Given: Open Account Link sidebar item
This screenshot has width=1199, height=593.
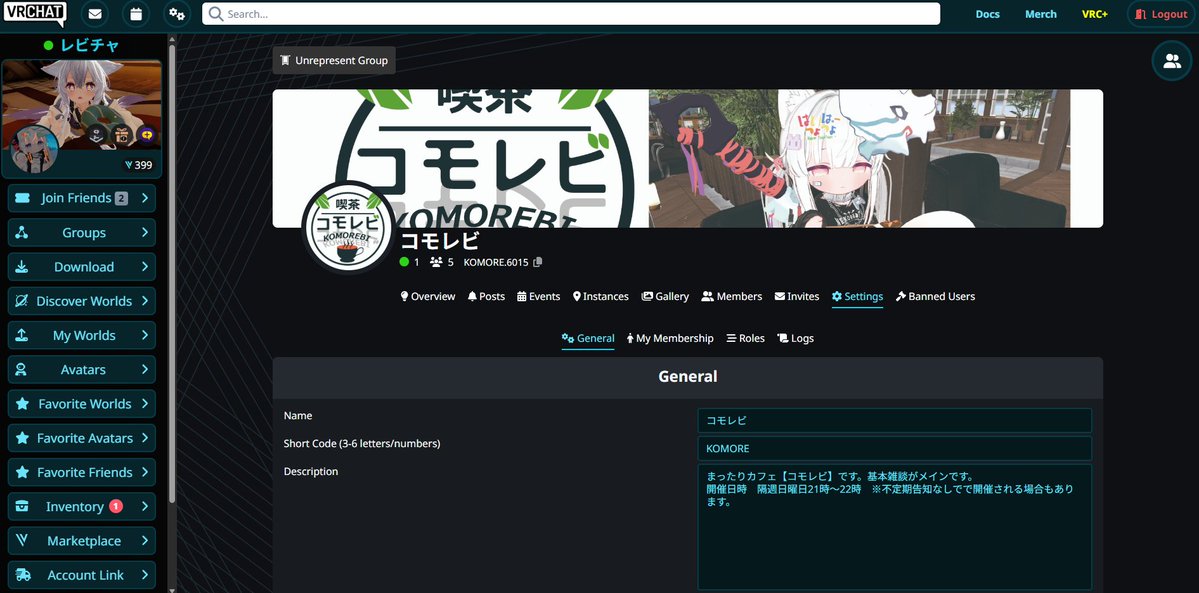Looking at the screenshot, I should click(x=82, y=575).
